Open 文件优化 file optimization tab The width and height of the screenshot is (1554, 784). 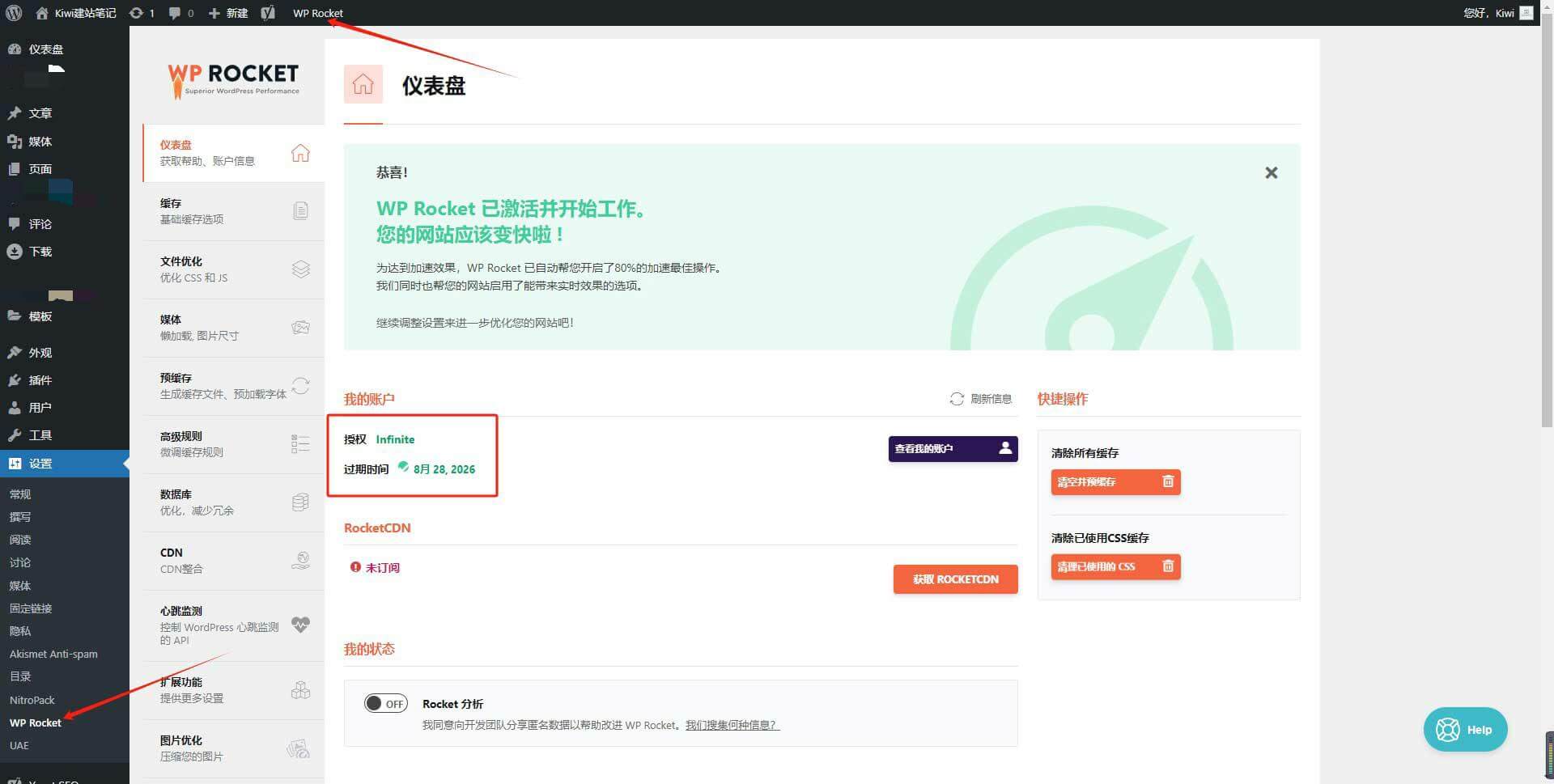coord(234,269)
